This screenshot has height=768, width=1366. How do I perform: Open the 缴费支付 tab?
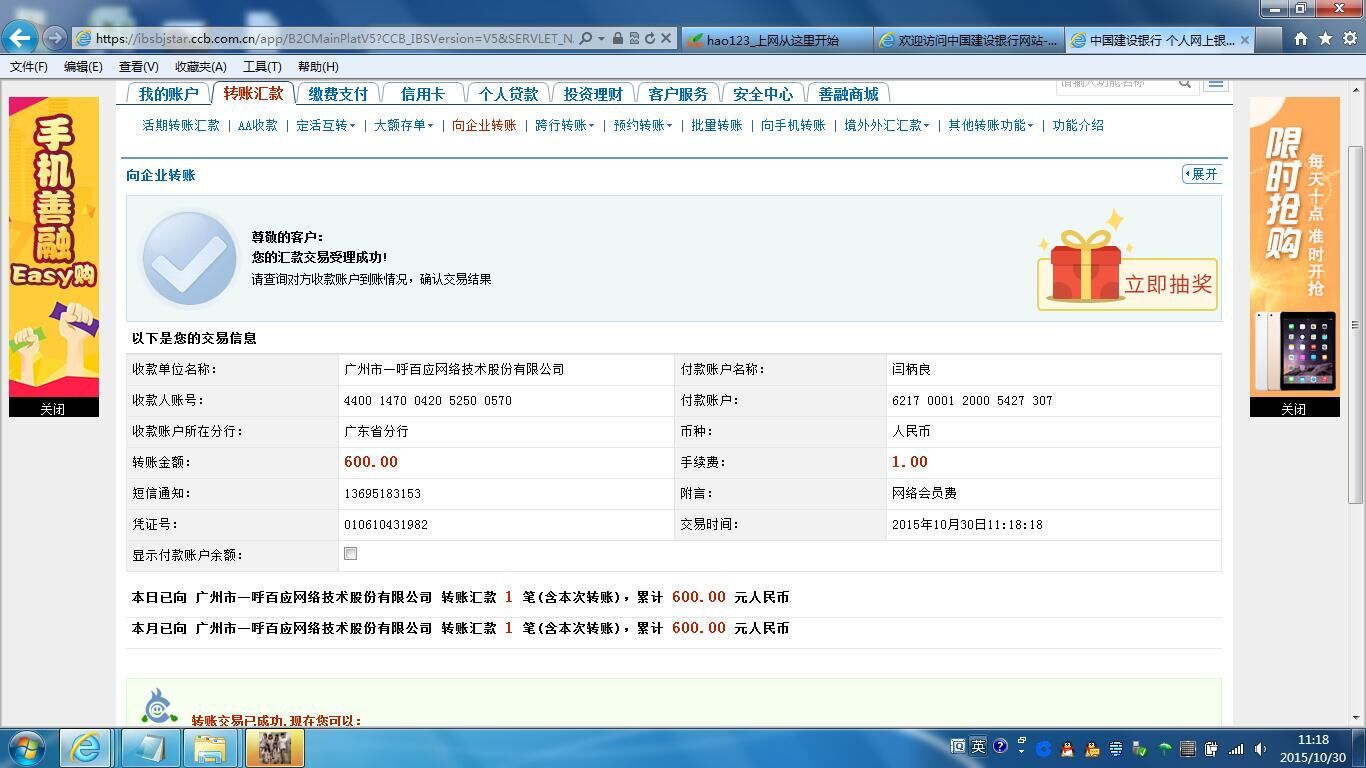coord(338,94)
